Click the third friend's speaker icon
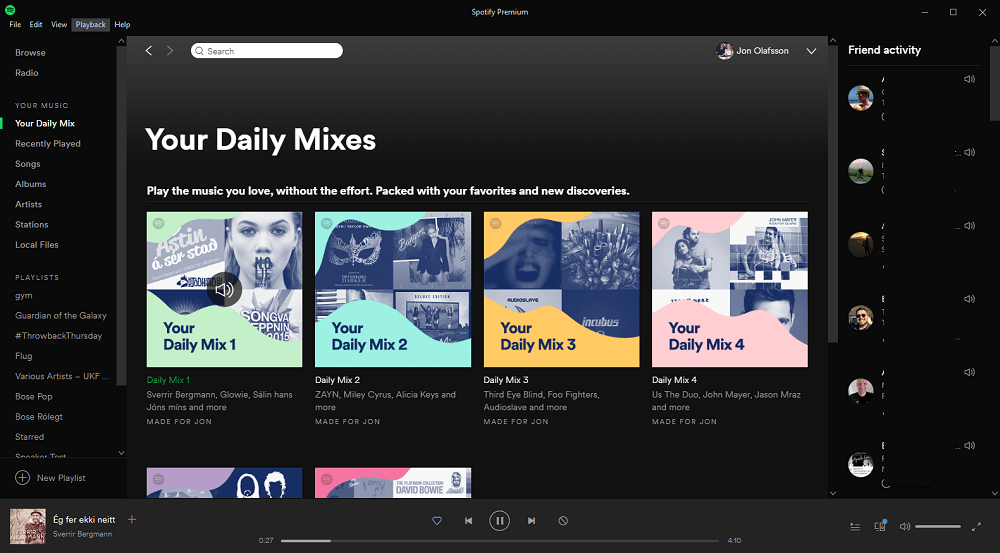The image size is (1000, 553). pyautogui.click(x=969, y=226)
